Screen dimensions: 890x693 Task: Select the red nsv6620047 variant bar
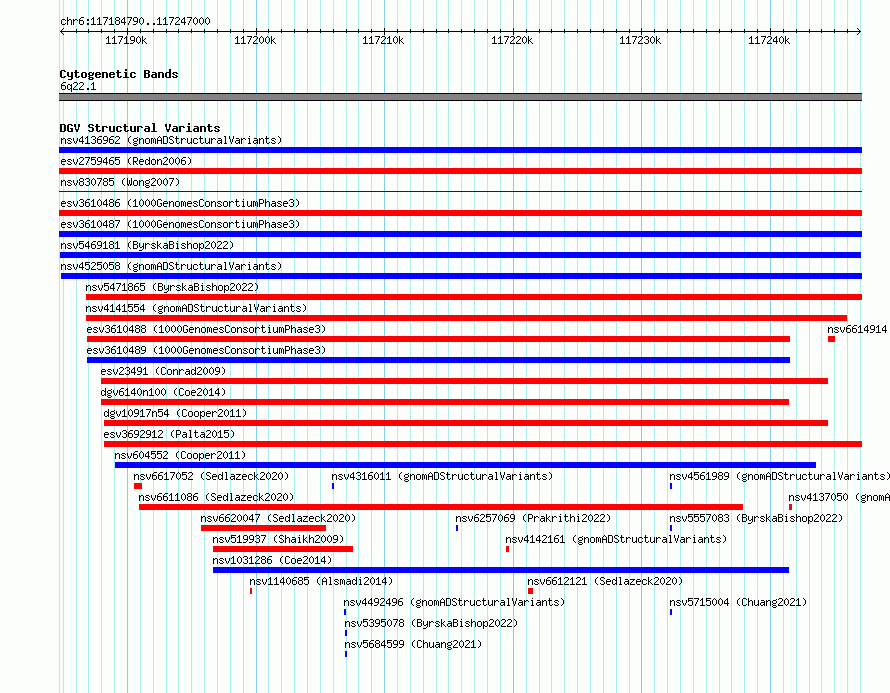click(x=263, y=528)
